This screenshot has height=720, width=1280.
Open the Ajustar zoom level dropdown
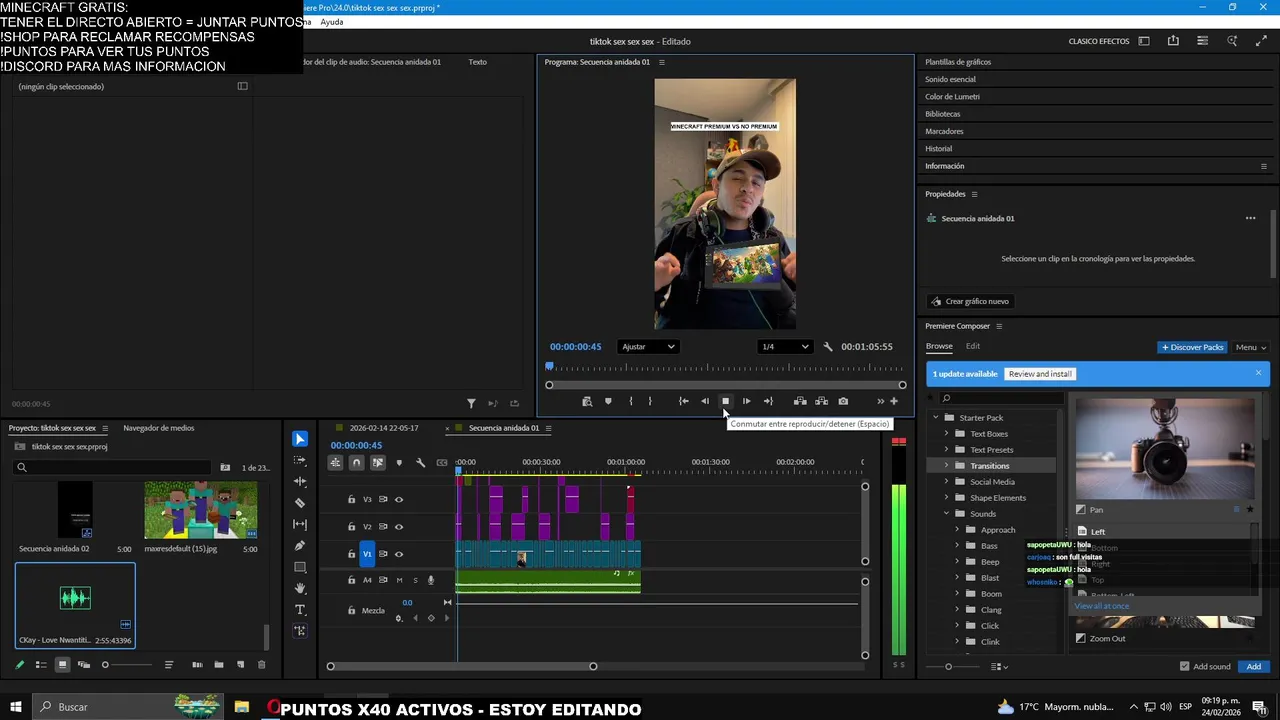648,347
